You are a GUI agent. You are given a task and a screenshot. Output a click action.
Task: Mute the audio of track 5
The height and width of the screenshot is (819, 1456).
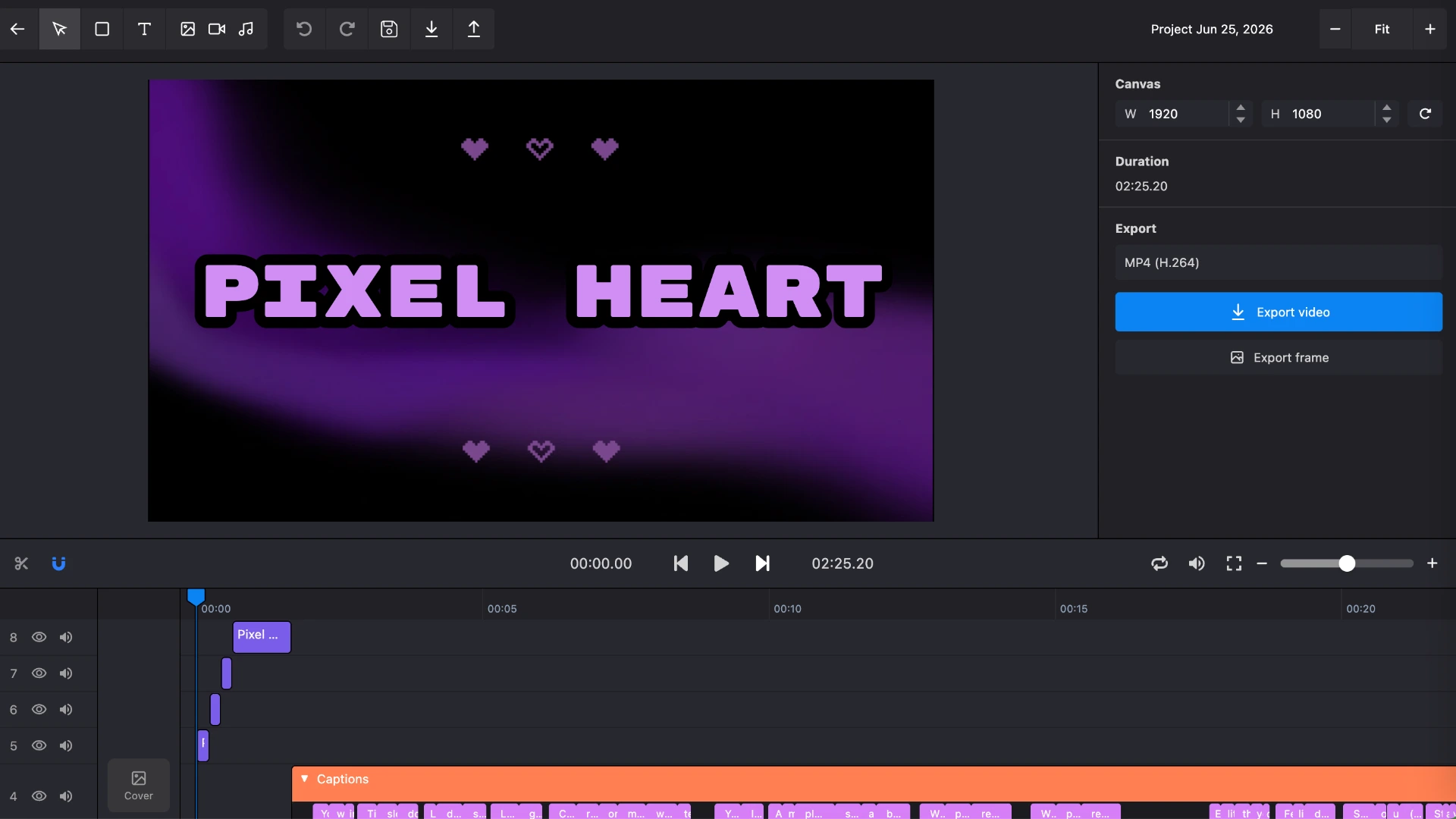pyautogui.click(x=66, y=745)
